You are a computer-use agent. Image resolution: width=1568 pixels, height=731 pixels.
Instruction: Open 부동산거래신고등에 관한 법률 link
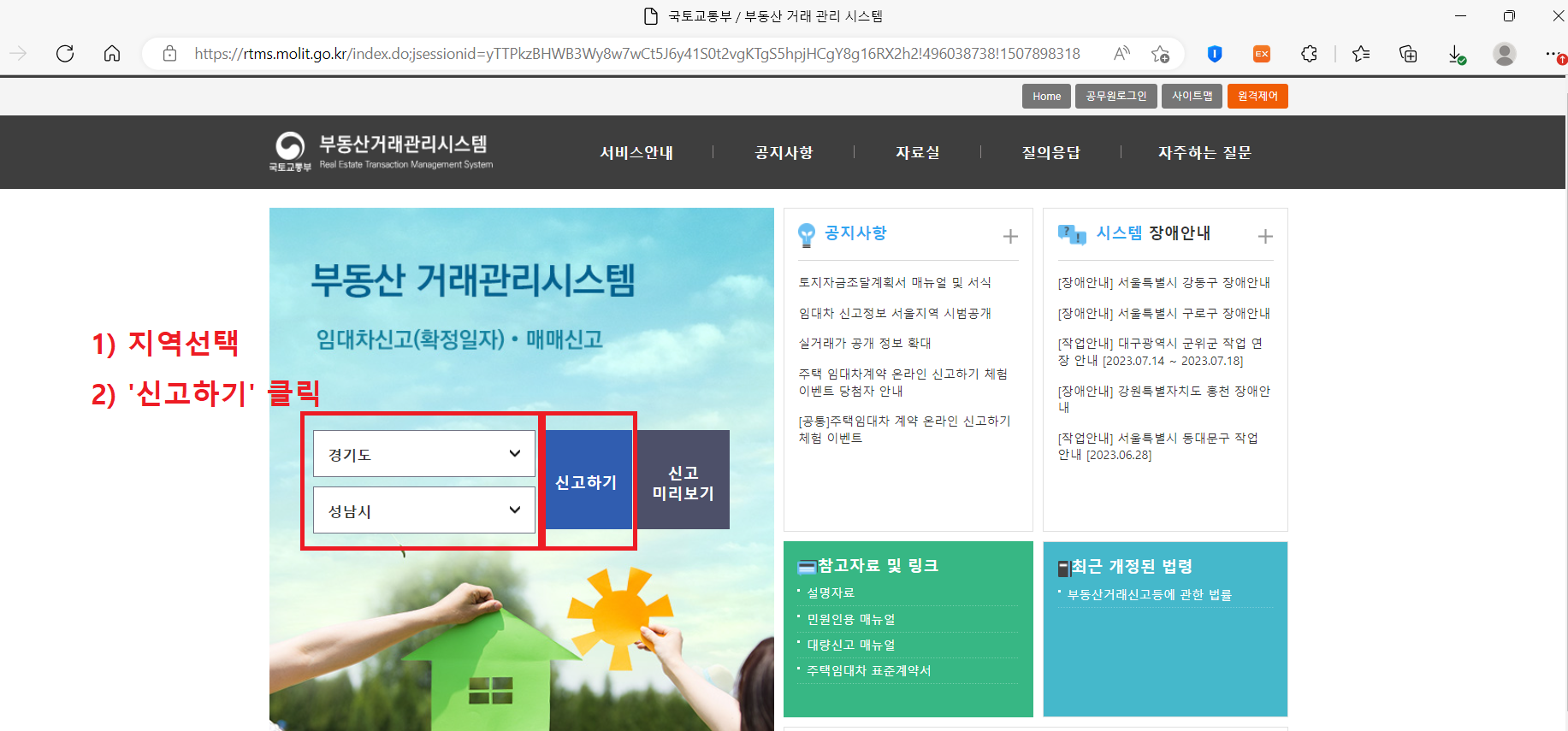point(1150,594)
